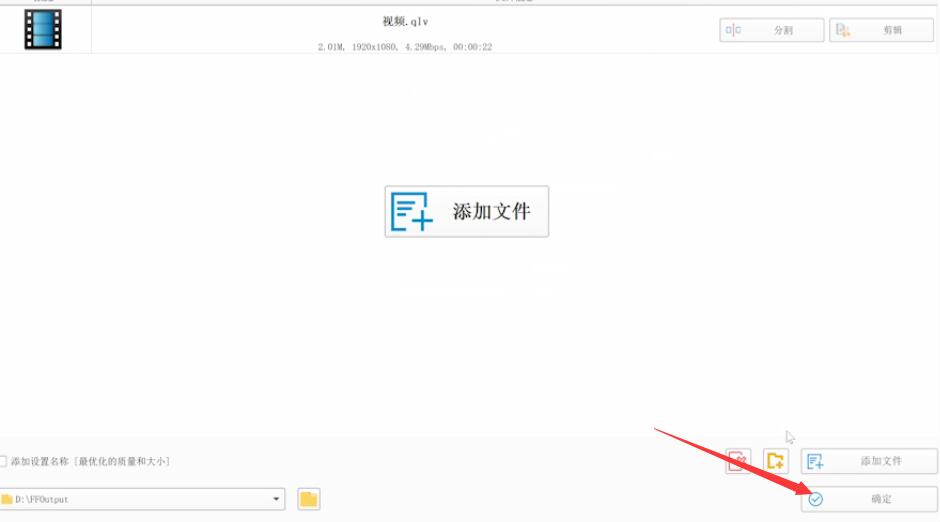Click the bottom-right 添加文件 button
940x522 pixels.
(869, 461)
